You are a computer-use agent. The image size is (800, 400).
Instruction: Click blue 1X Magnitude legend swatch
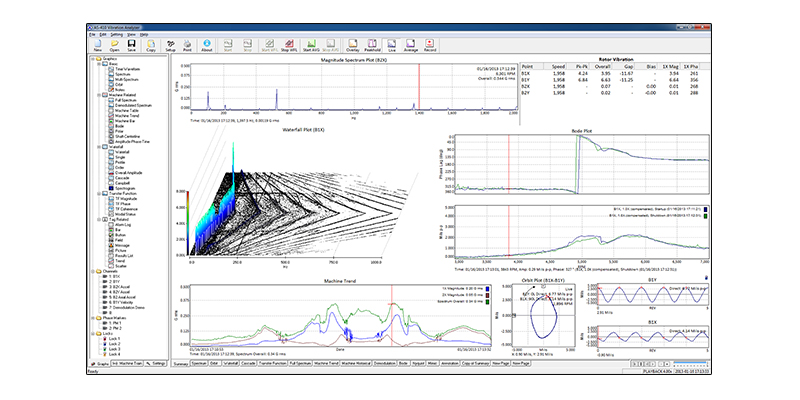pos(489,289)
